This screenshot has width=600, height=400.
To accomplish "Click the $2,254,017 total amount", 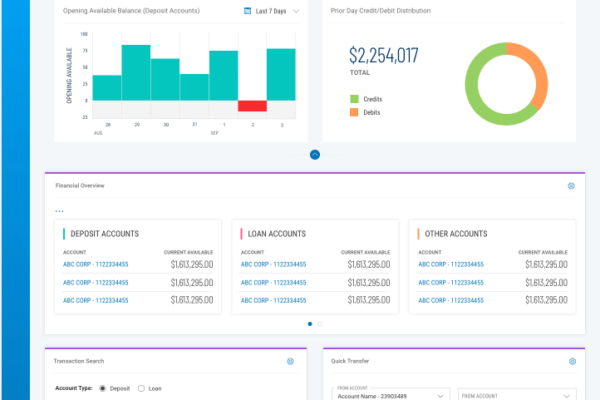I will (383, 56).
